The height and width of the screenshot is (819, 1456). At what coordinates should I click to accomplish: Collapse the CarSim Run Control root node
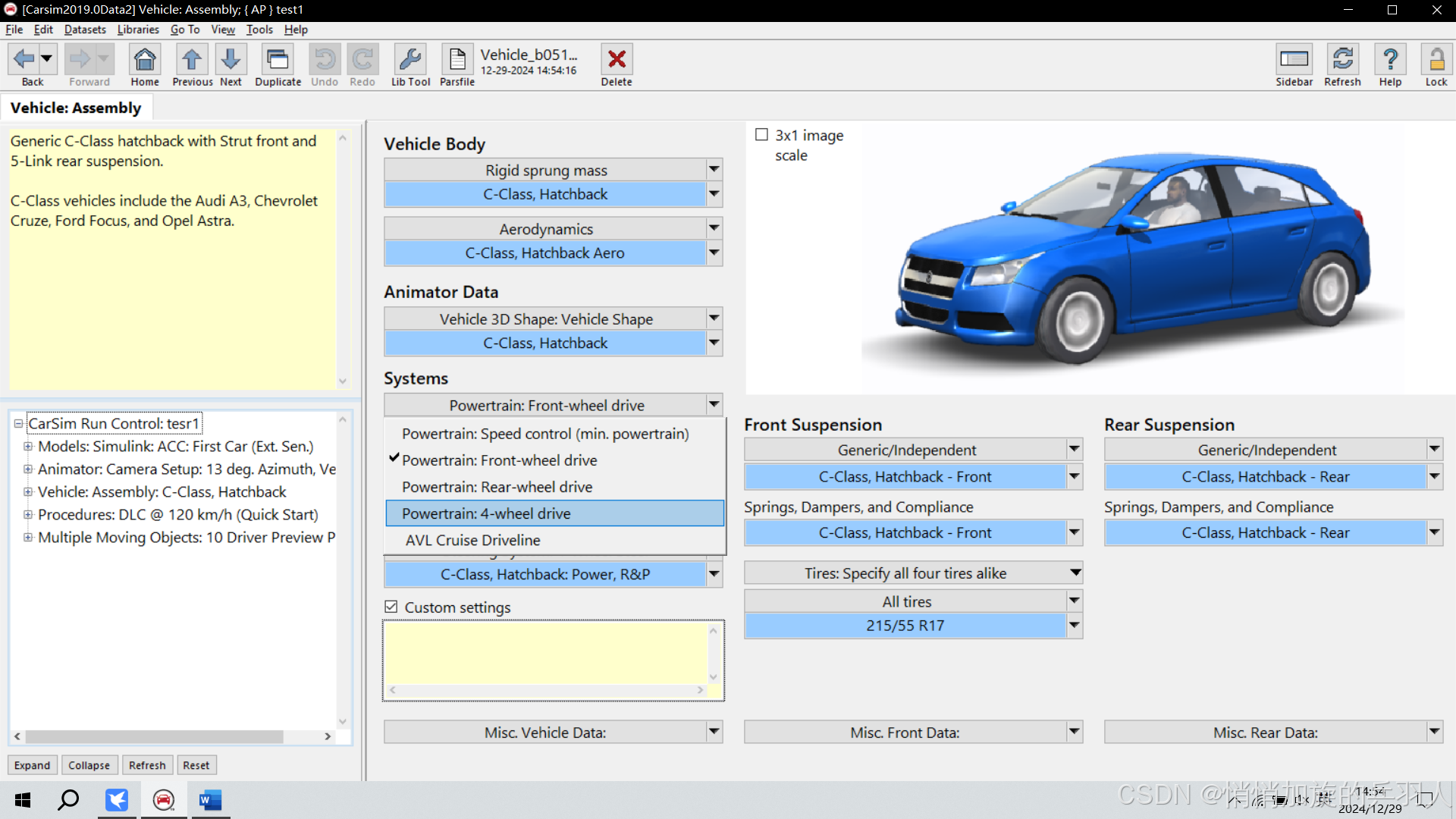coord(18,424)
